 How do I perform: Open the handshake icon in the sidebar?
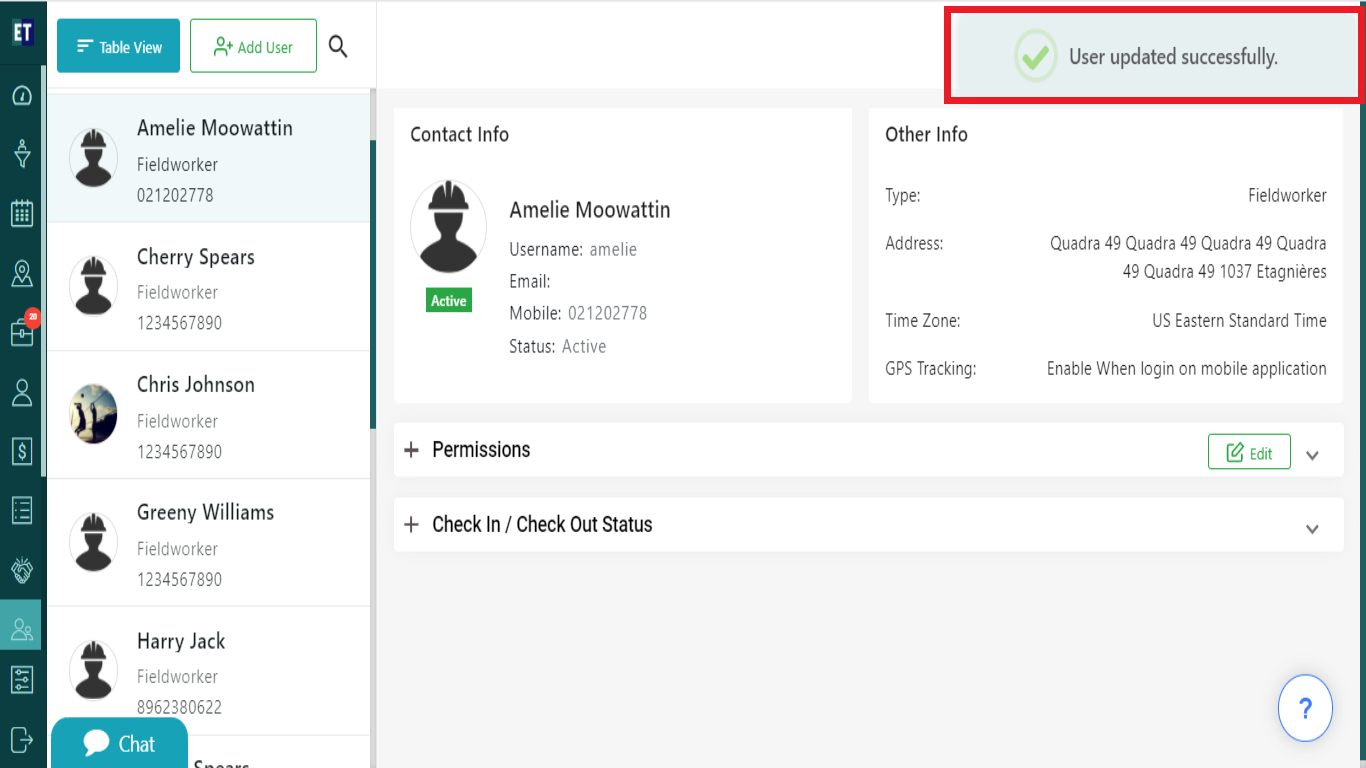click(22, 570)
